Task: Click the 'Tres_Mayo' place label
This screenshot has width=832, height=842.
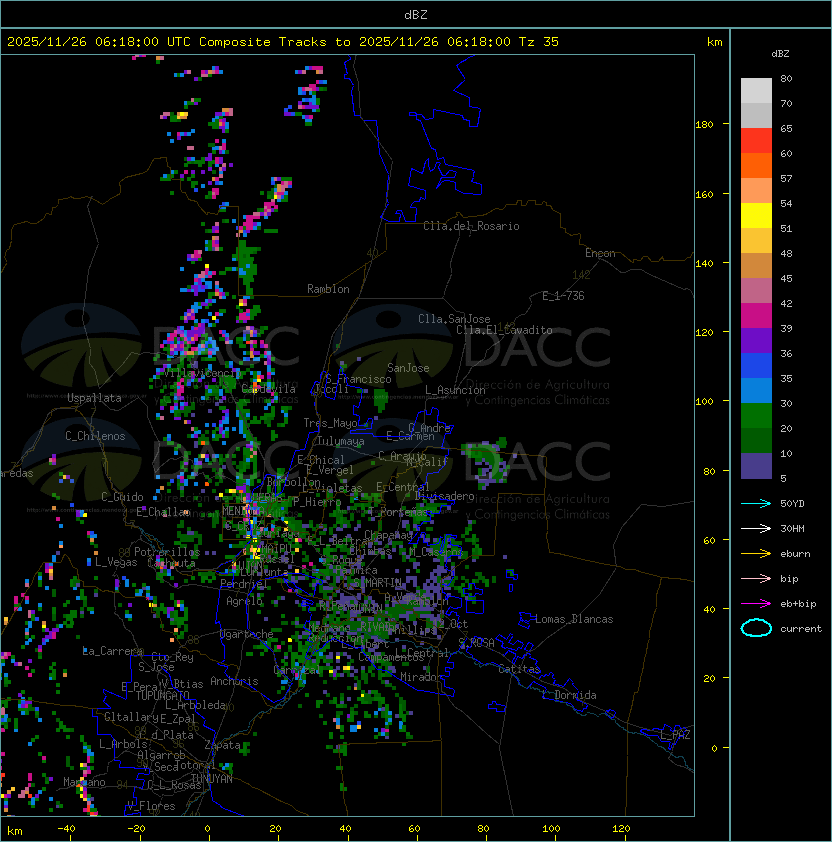Action: coord(330,423)
